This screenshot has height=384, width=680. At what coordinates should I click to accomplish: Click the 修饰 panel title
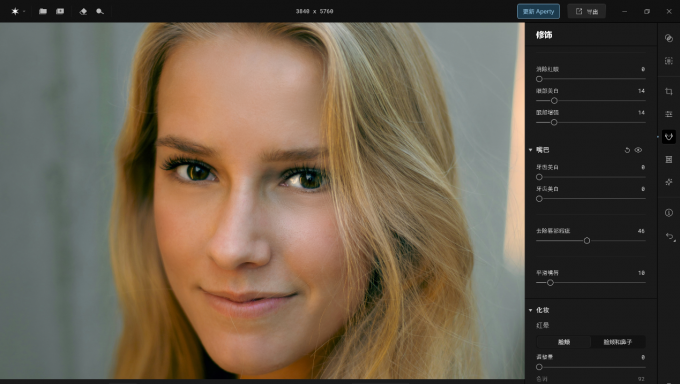pyautogui.click(x=544, y=35)
